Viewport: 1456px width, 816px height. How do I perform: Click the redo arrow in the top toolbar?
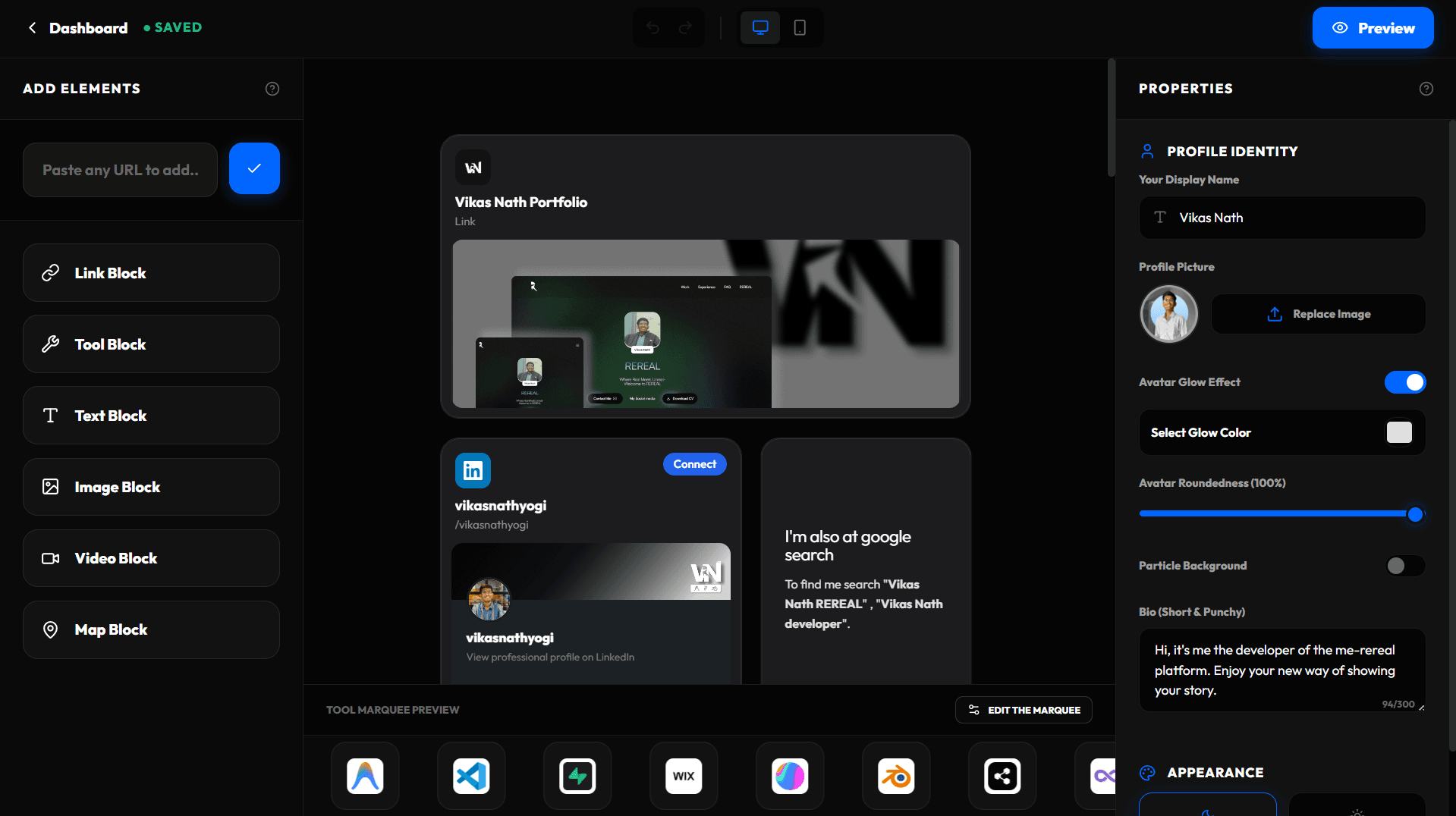(685, 27)
